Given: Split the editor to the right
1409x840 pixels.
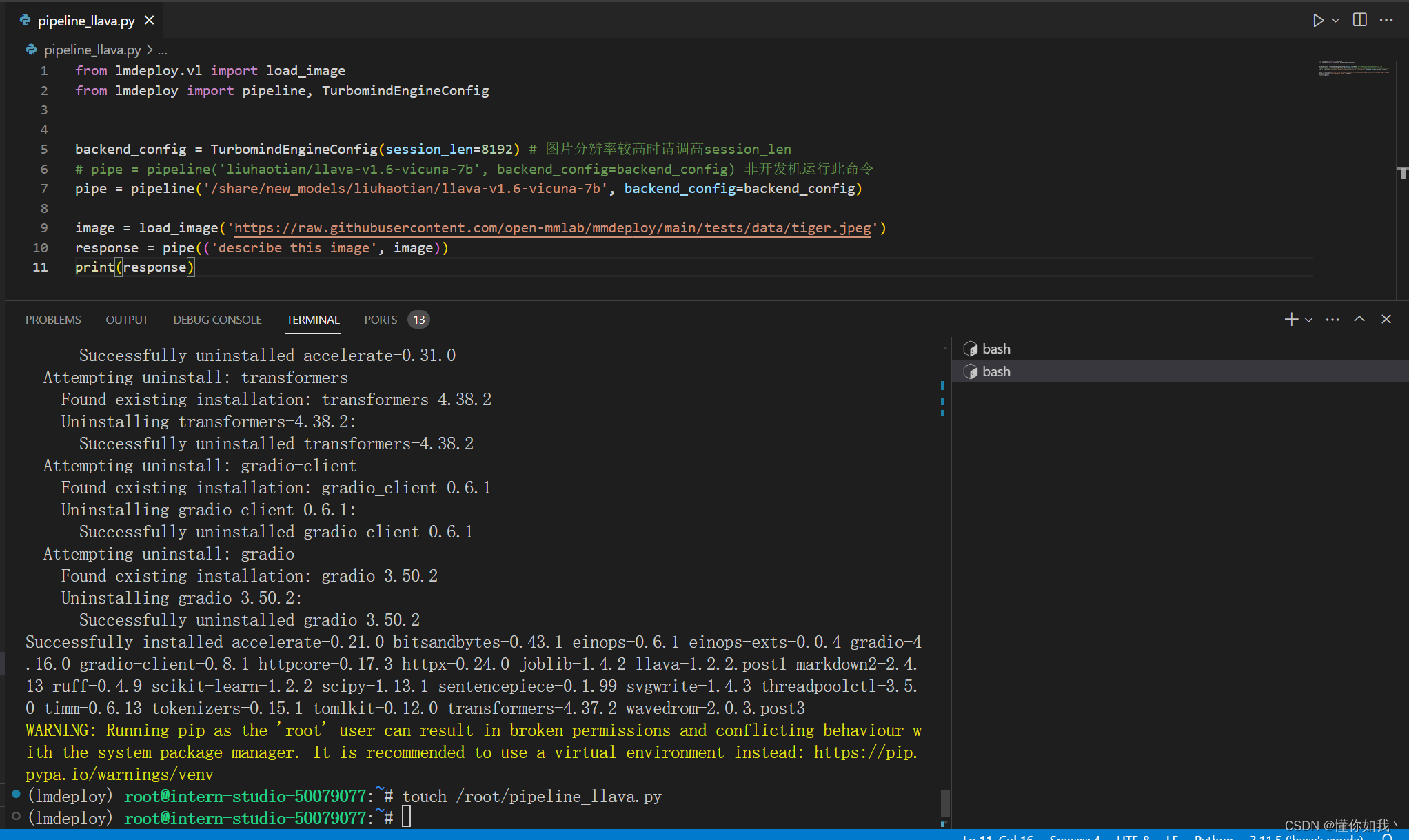Looking at the screenshot, I should coord(1360,20).
